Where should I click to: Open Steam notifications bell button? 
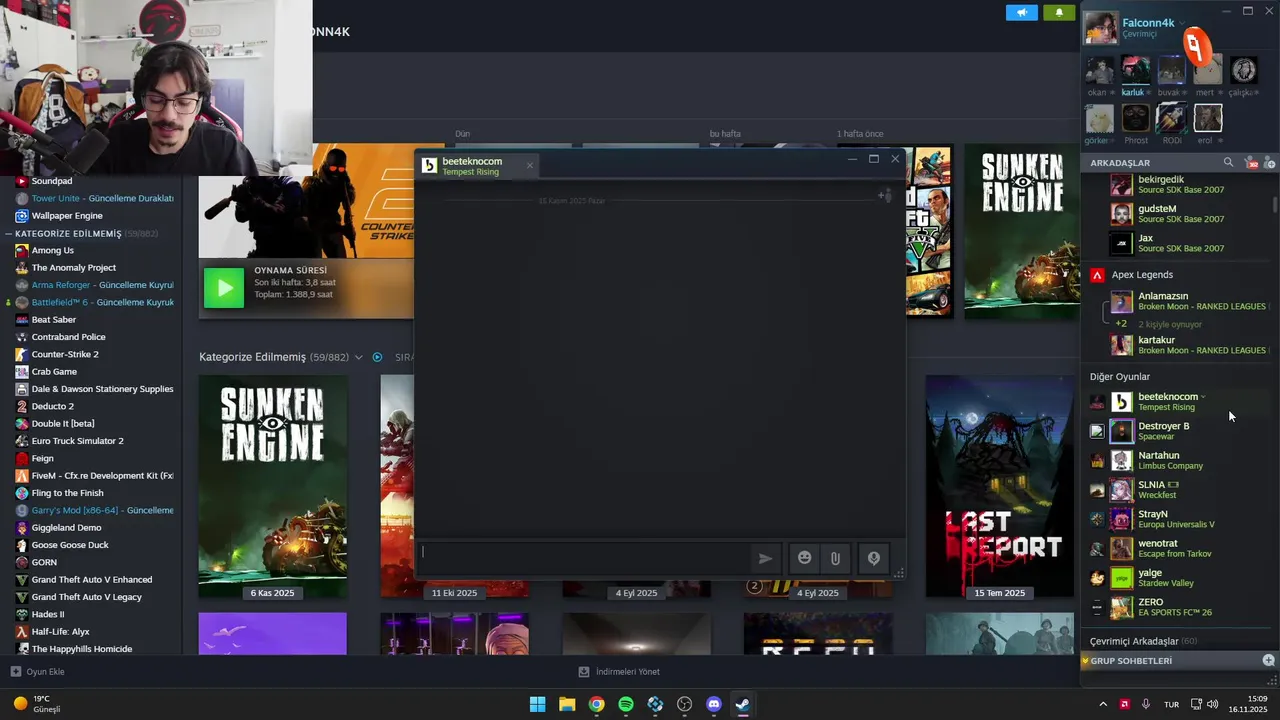click(x=1059, y=12)
